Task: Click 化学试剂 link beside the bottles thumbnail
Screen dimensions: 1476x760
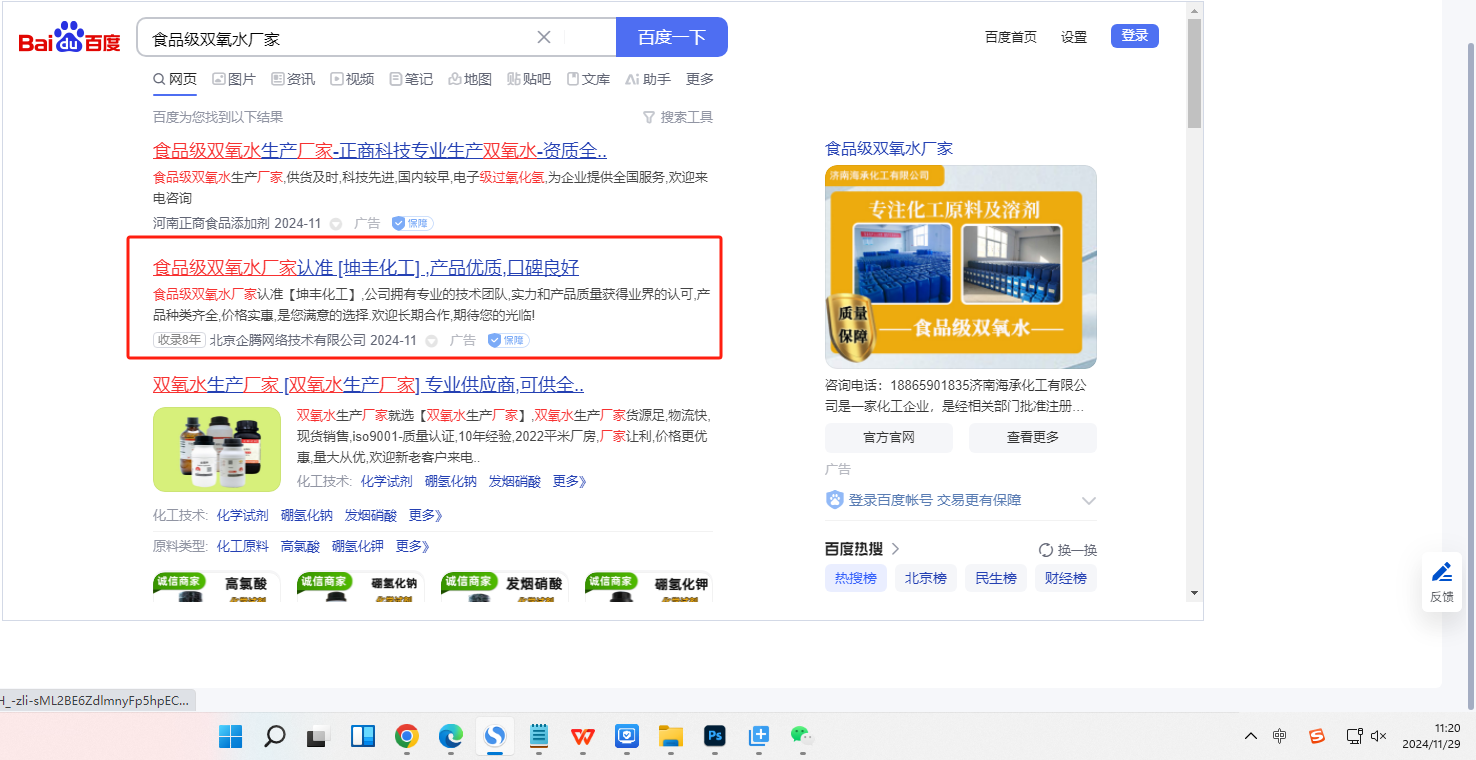Action: point(387,481)
